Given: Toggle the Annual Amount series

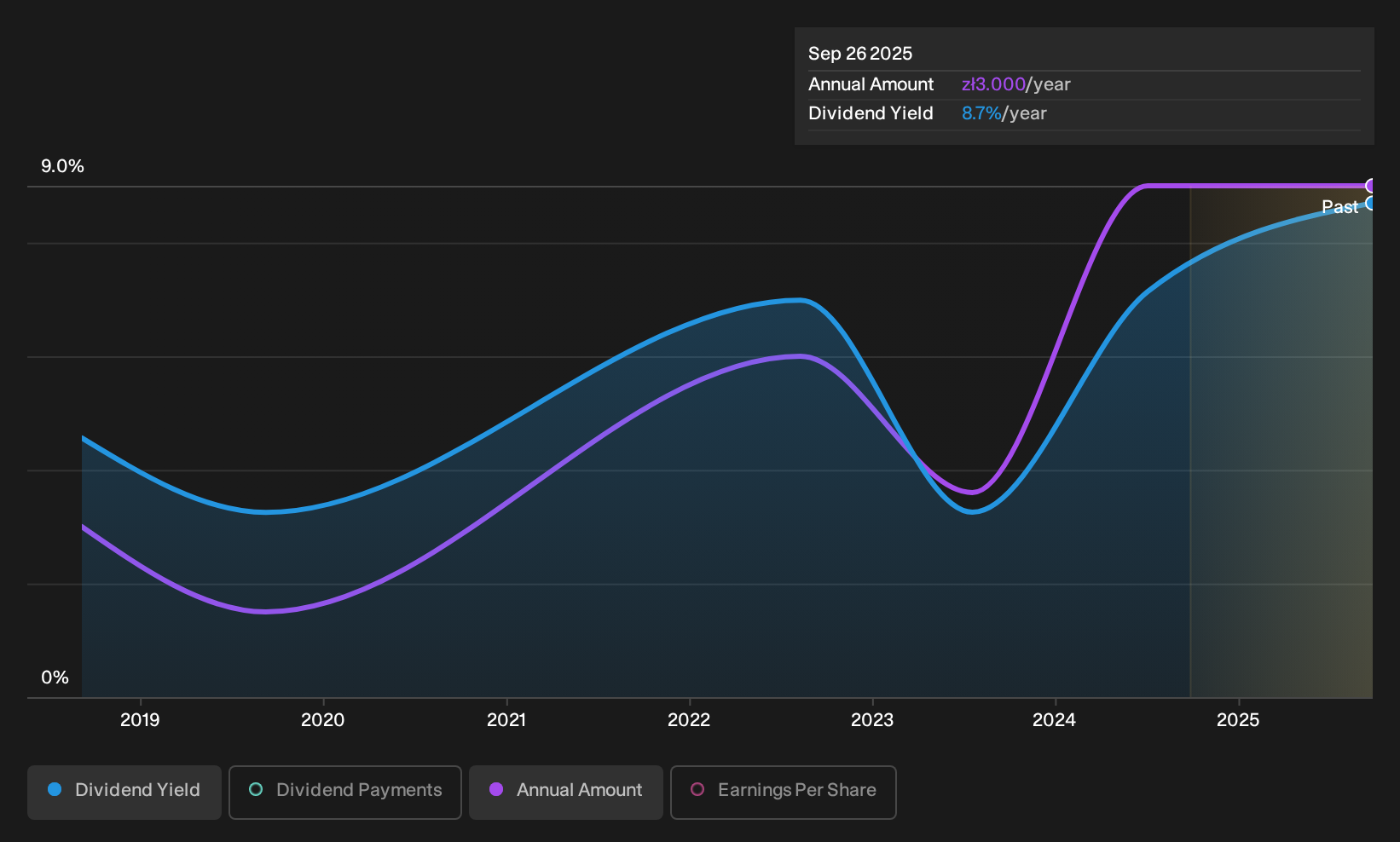Looking at the screenshot, I should 566,793.
